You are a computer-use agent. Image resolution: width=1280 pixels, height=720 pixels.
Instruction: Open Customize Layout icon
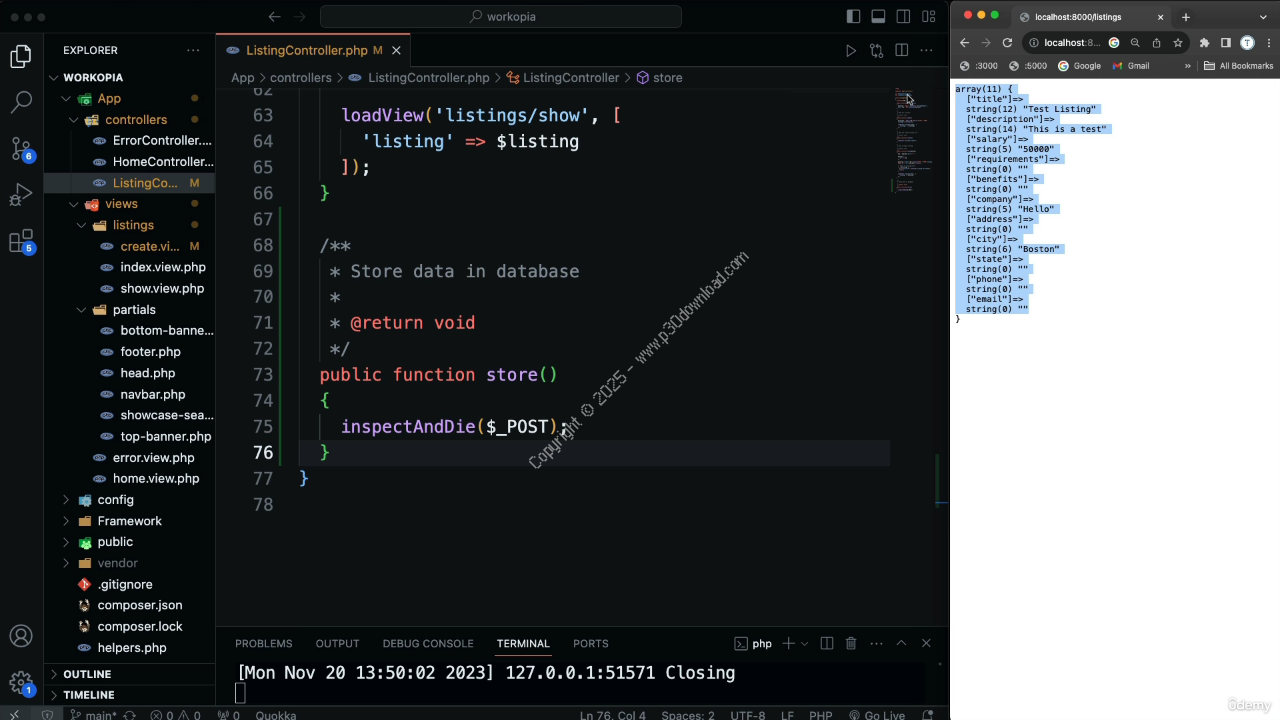coord(929,17)
